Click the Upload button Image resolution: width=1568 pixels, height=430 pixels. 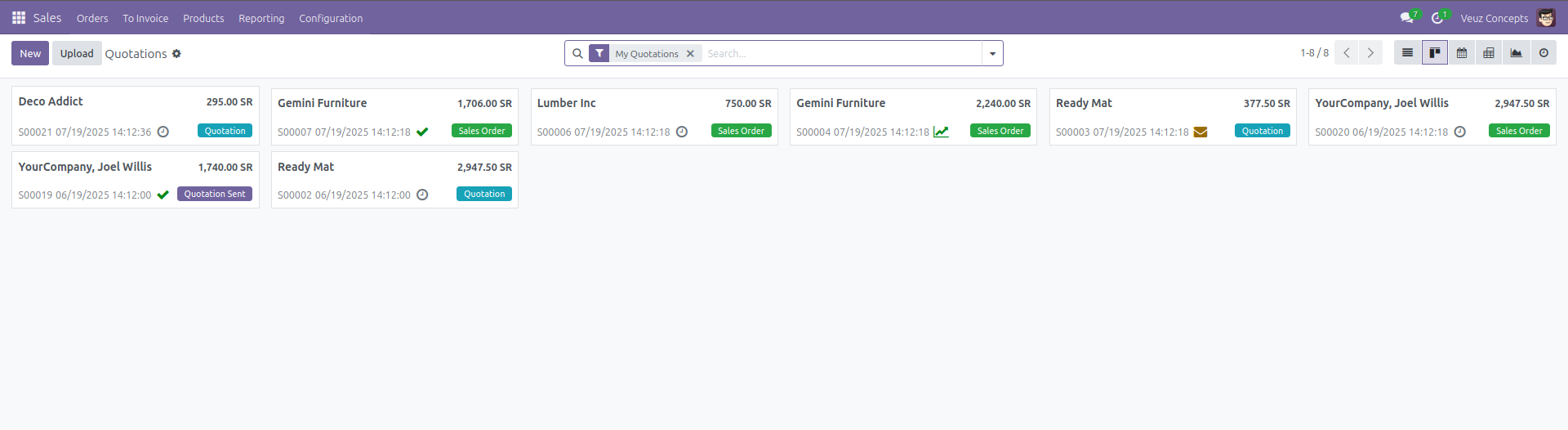tap(77, 53)
